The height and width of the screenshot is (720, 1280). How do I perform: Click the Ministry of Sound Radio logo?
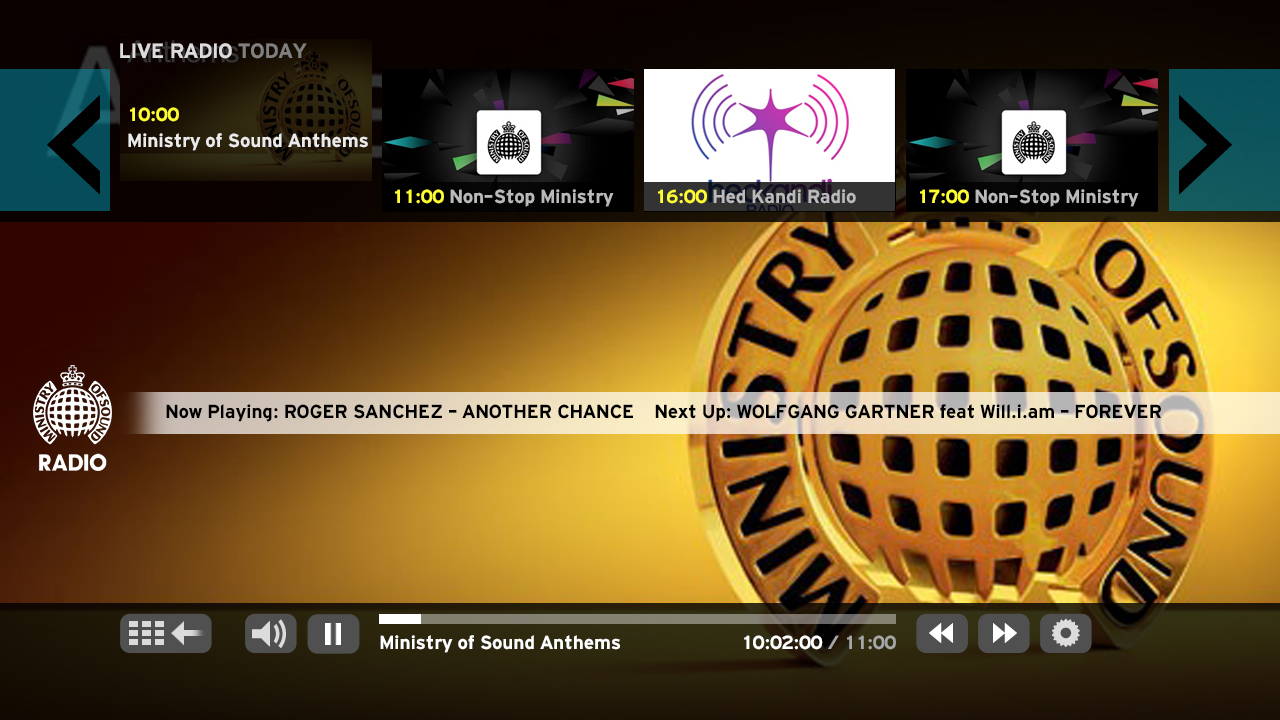pos(72,418)
